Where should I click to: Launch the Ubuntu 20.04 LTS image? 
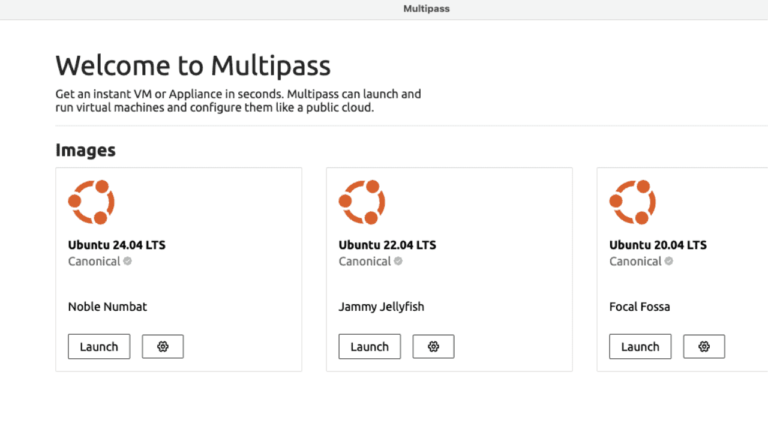tap(640, 346)
